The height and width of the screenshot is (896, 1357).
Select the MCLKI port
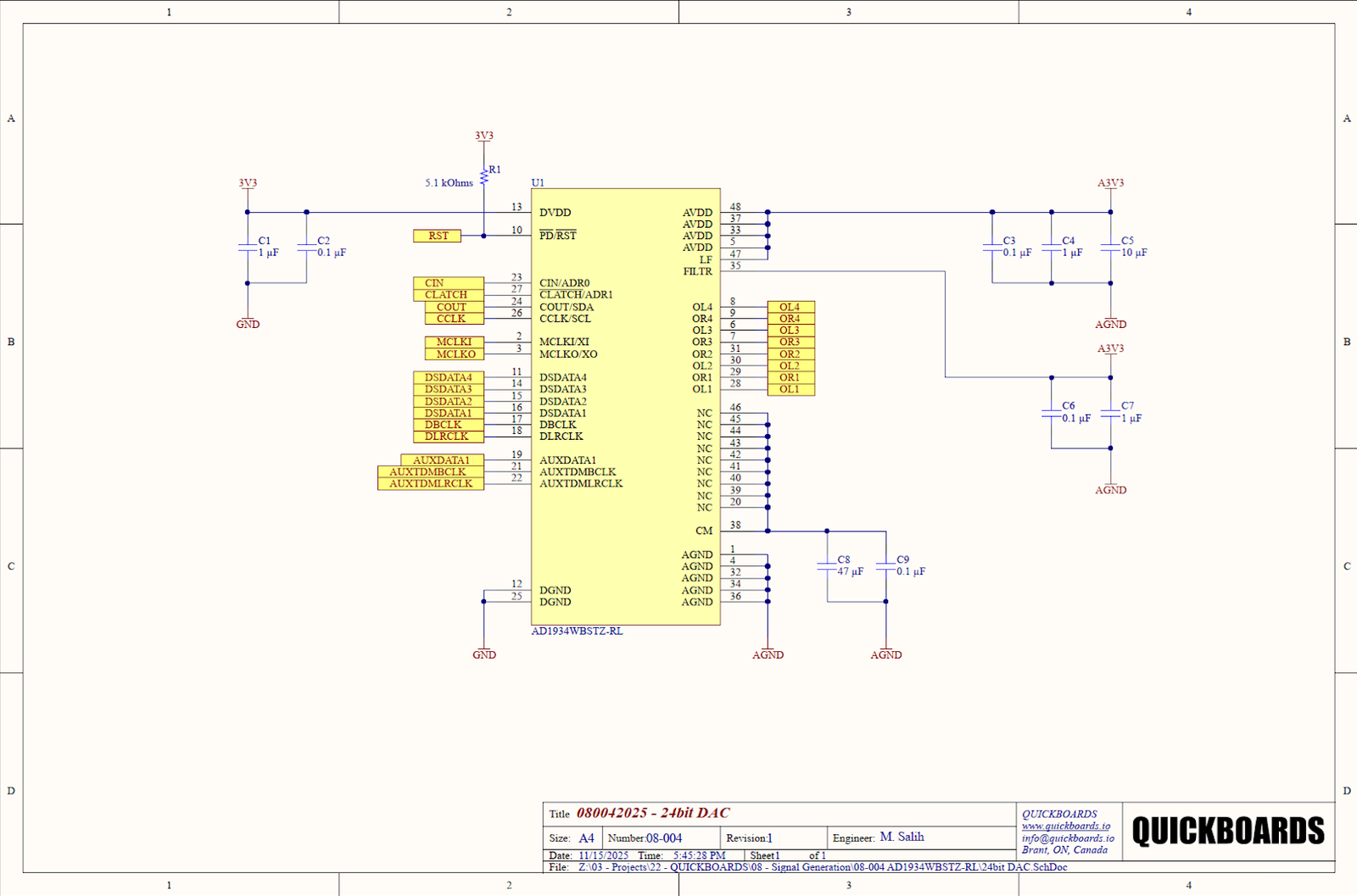point(454,342)
